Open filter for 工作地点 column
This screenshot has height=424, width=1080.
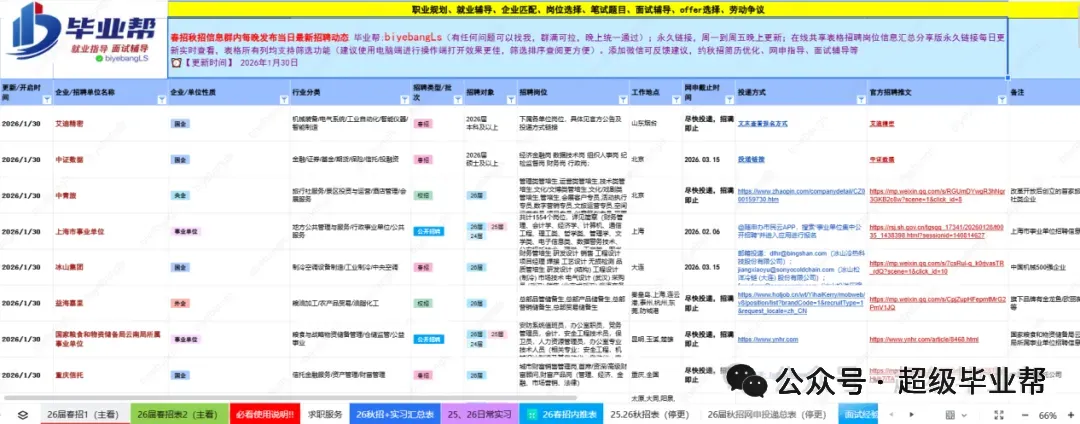(676, 100)
